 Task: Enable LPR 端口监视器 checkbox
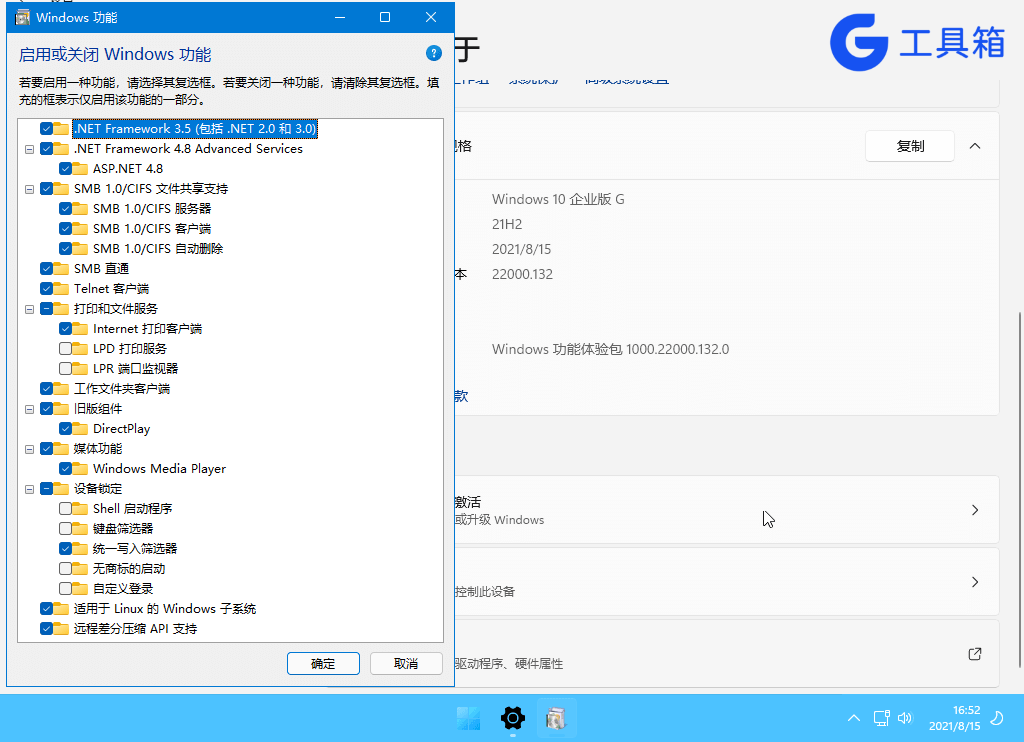coord(65,368)
